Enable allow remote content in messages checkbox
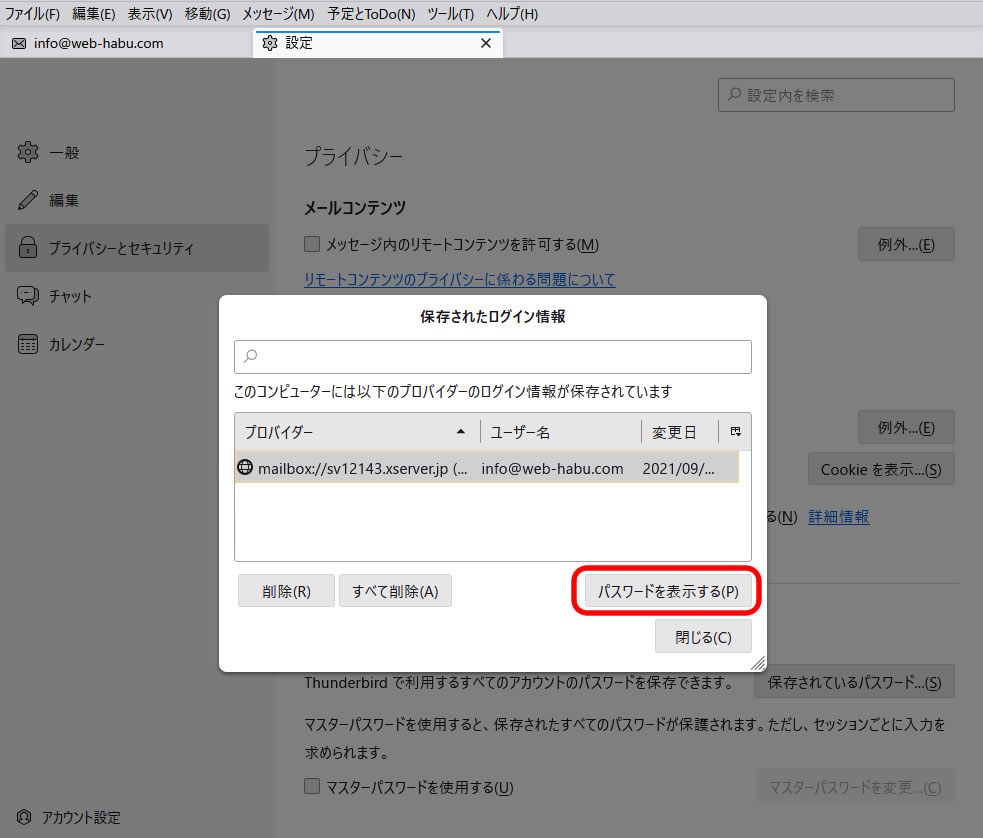Image resolution: width=983 pixels, height=838 pixels. point(312,244)
